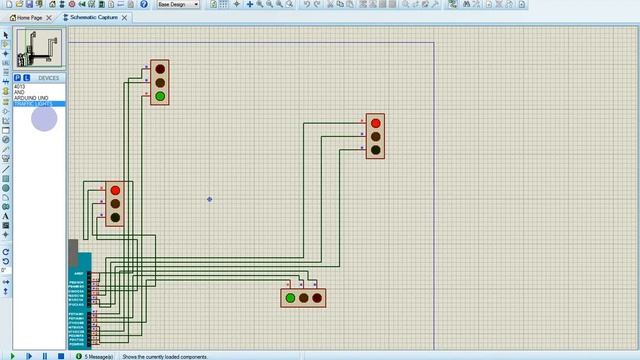Undo the last action
Screen dimensions: 640x360
[307, 4]
